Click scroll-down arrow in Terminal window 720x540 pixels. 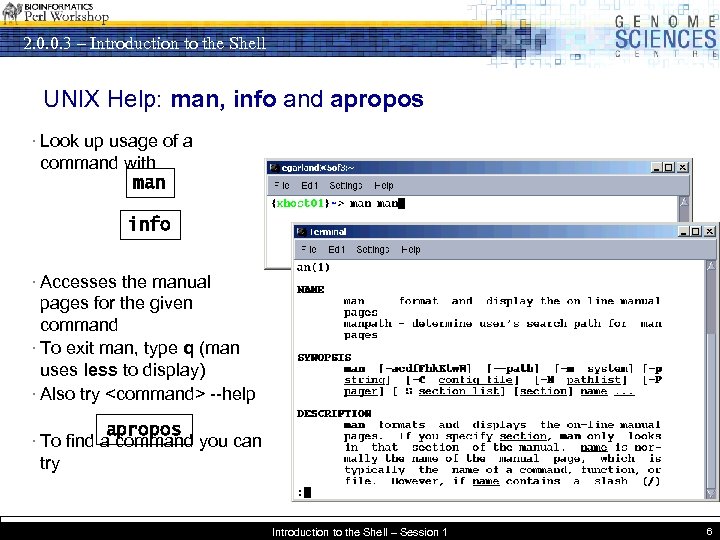(711, 494)
